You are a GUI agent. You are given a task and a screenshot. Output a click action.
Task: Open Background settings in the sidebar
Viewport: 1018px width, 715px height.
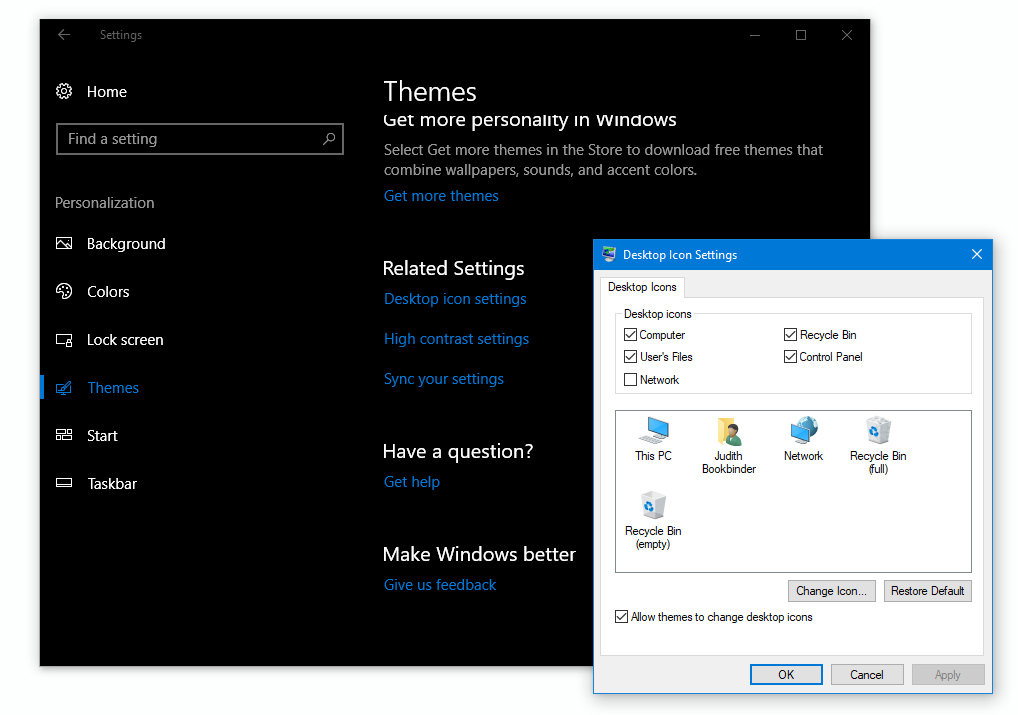pyautogui.click(x=127, y=243)
